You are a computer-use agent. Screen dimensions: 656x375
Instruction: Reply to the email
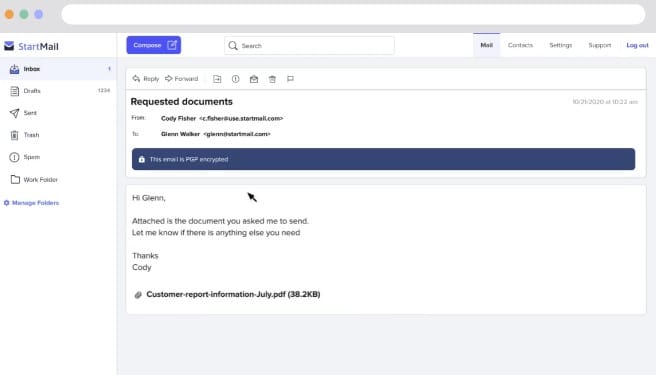146,79
